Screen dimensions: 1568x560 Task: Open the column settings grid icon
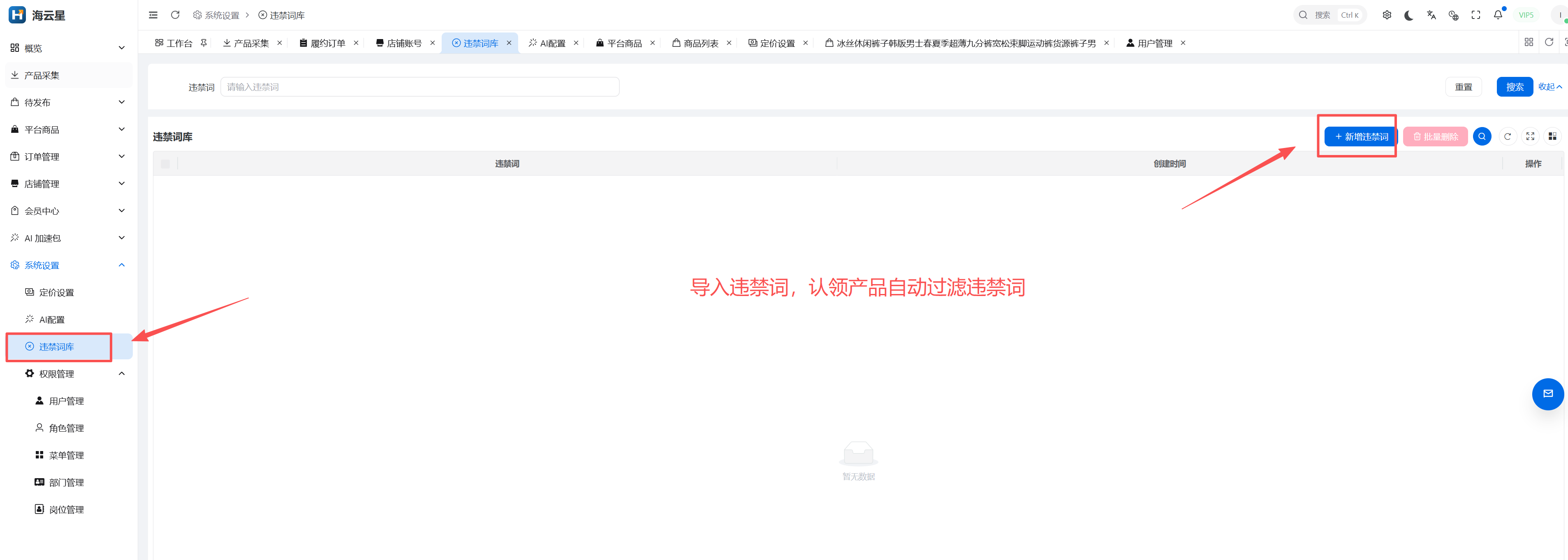click(x=1552, y=137)
